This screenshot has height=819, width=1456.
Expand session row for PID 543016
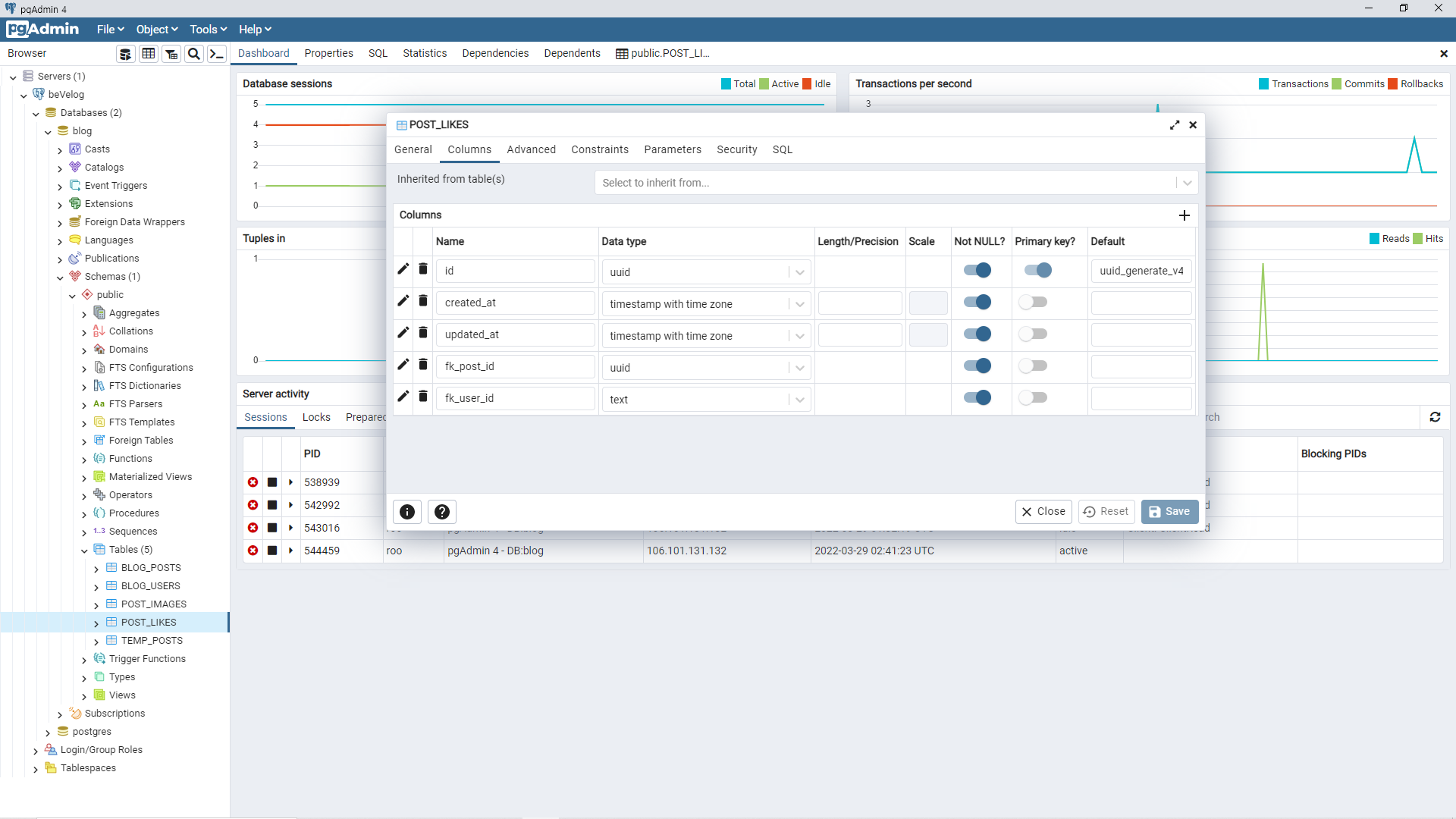[x=291, y=528]
